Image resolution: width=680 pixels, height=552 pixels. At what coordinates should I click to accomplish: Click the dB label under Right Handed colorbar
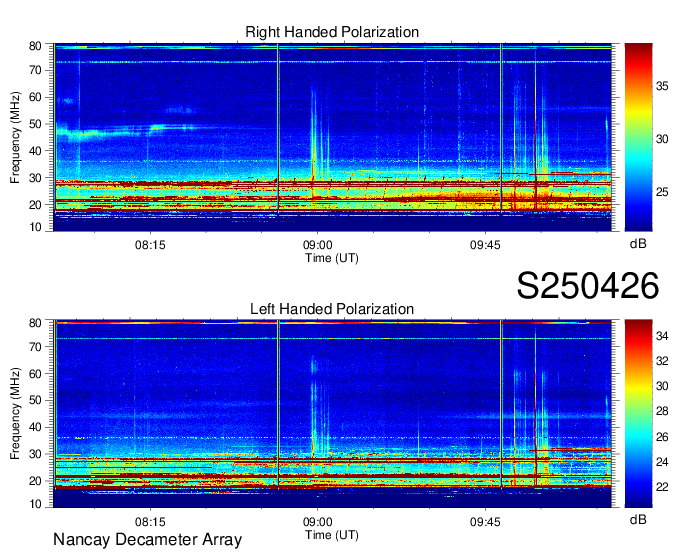(638, 244)
